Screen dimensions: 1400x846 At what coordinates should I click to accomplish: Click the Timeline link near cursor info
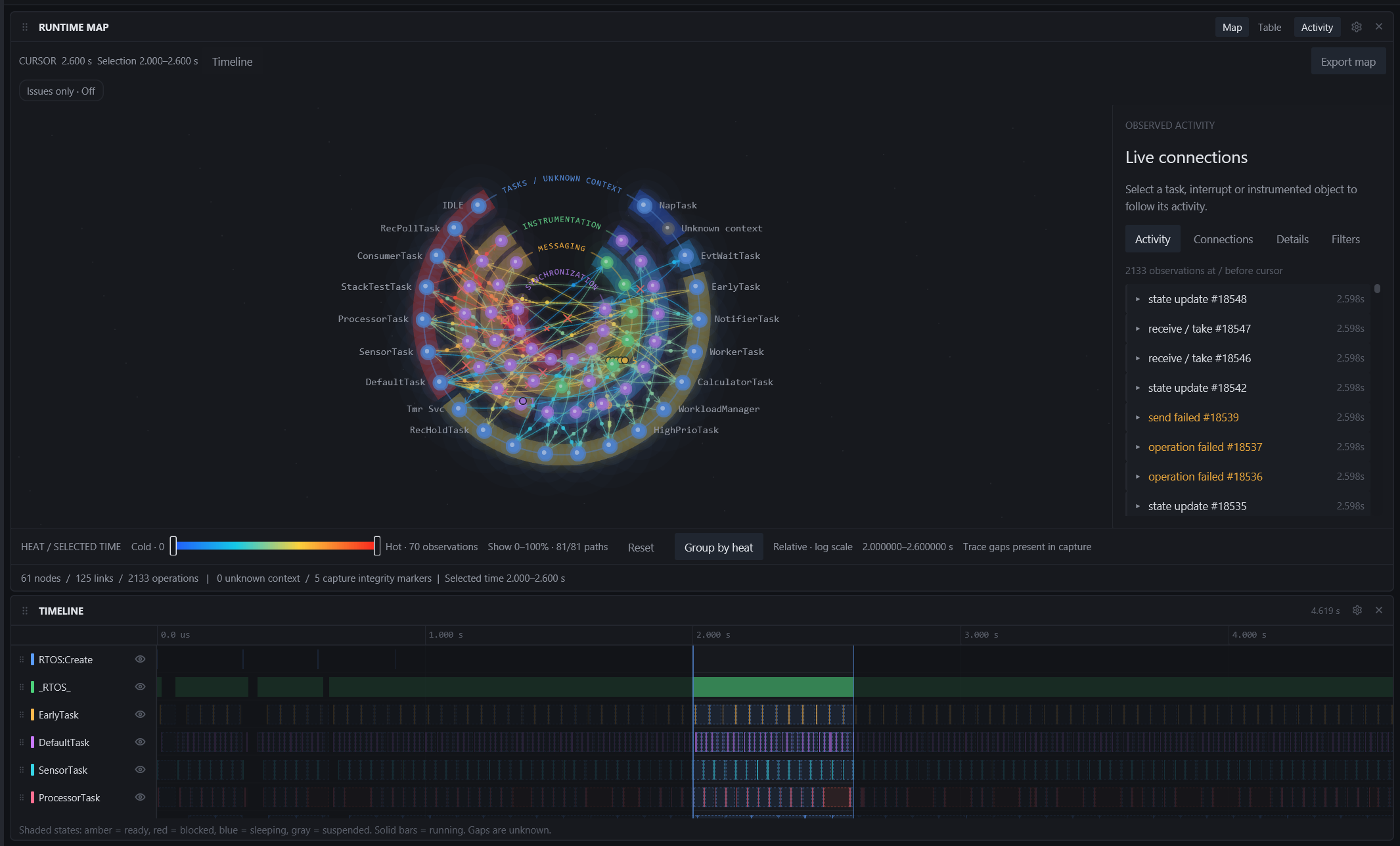pos(232,62)
